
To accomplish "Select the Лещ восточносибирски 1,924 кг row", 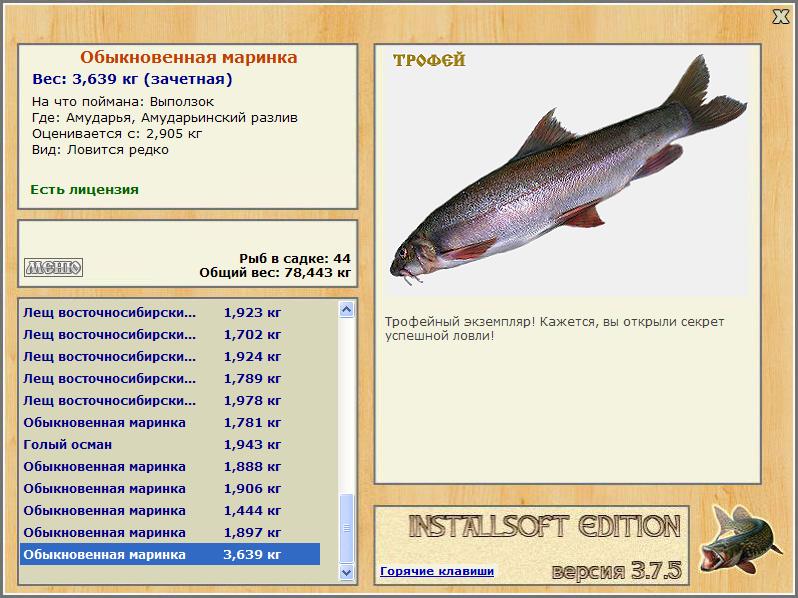I will tap(170, 356).
